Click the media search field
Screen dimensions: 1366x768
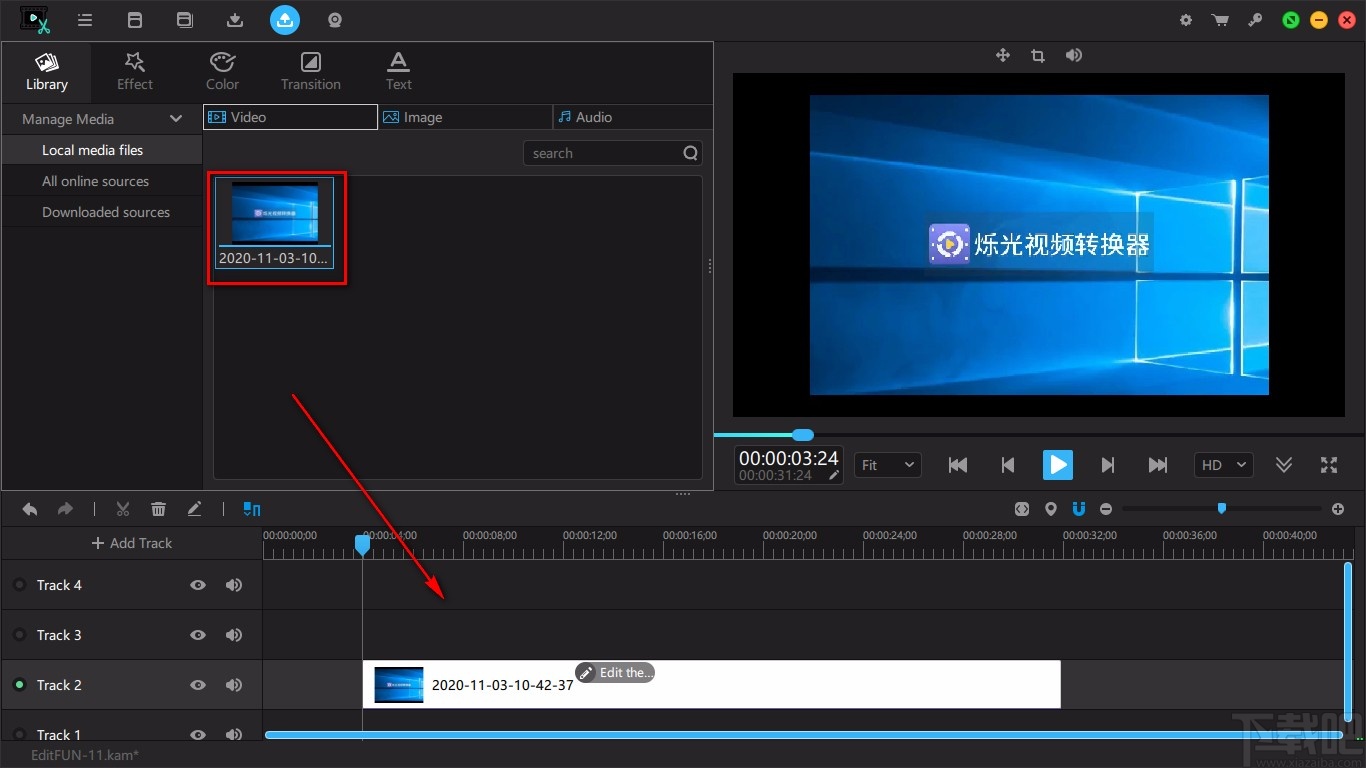(x=603, y=153)
